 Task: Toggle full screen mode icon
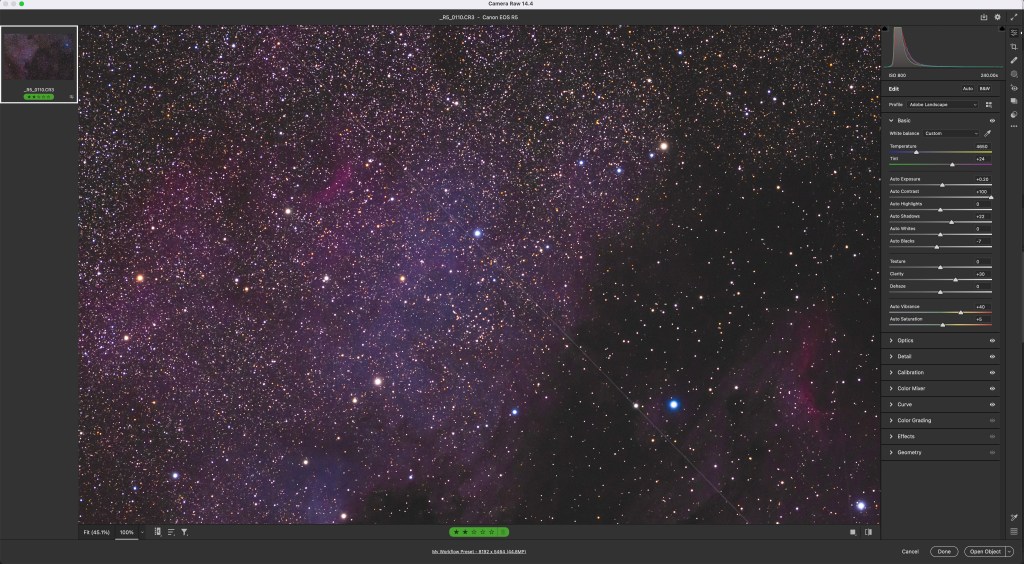pos(1013,17)
